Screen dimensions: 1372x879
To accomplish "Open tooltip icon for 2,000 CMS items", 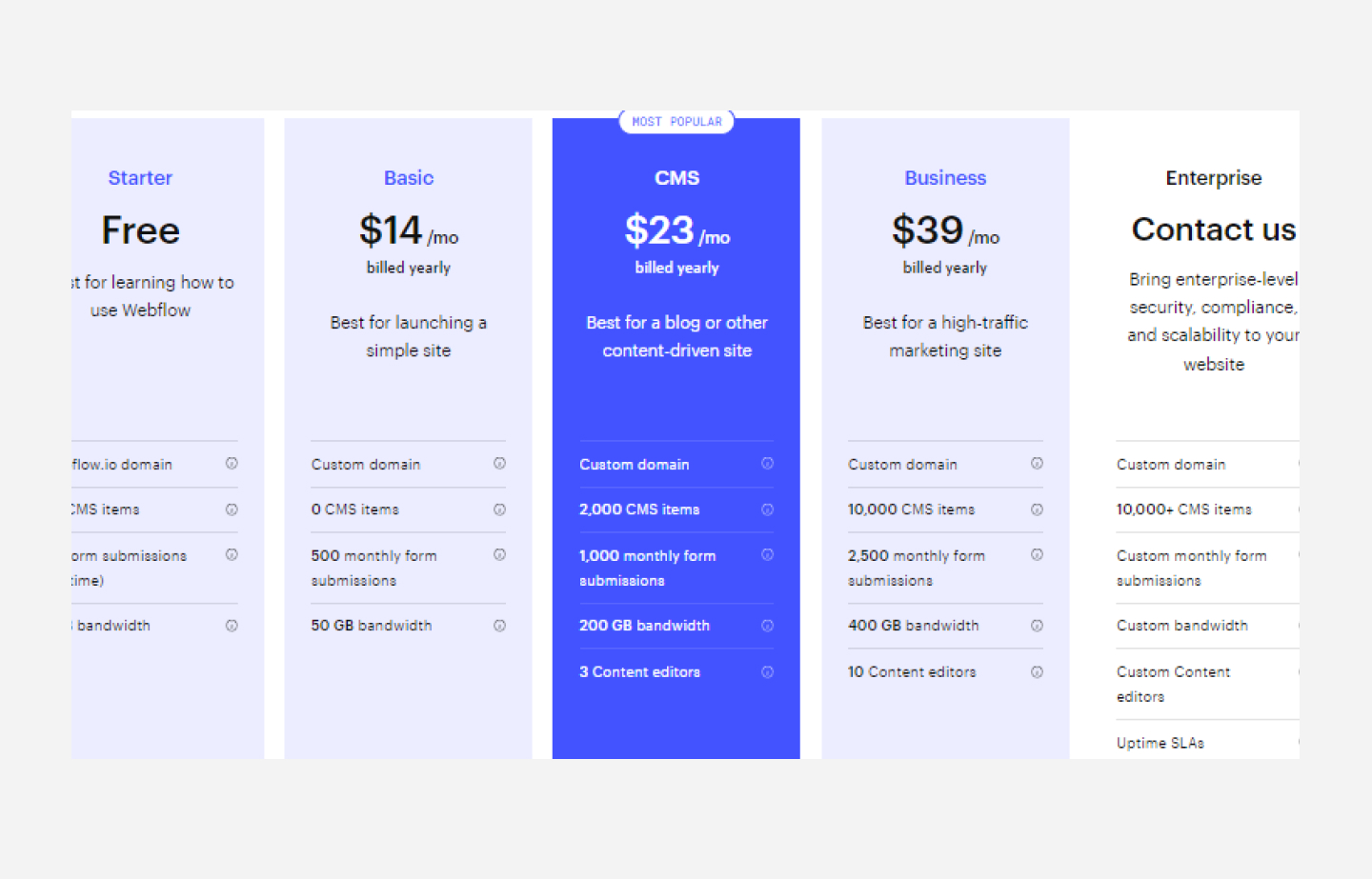I will click(768, 509).
